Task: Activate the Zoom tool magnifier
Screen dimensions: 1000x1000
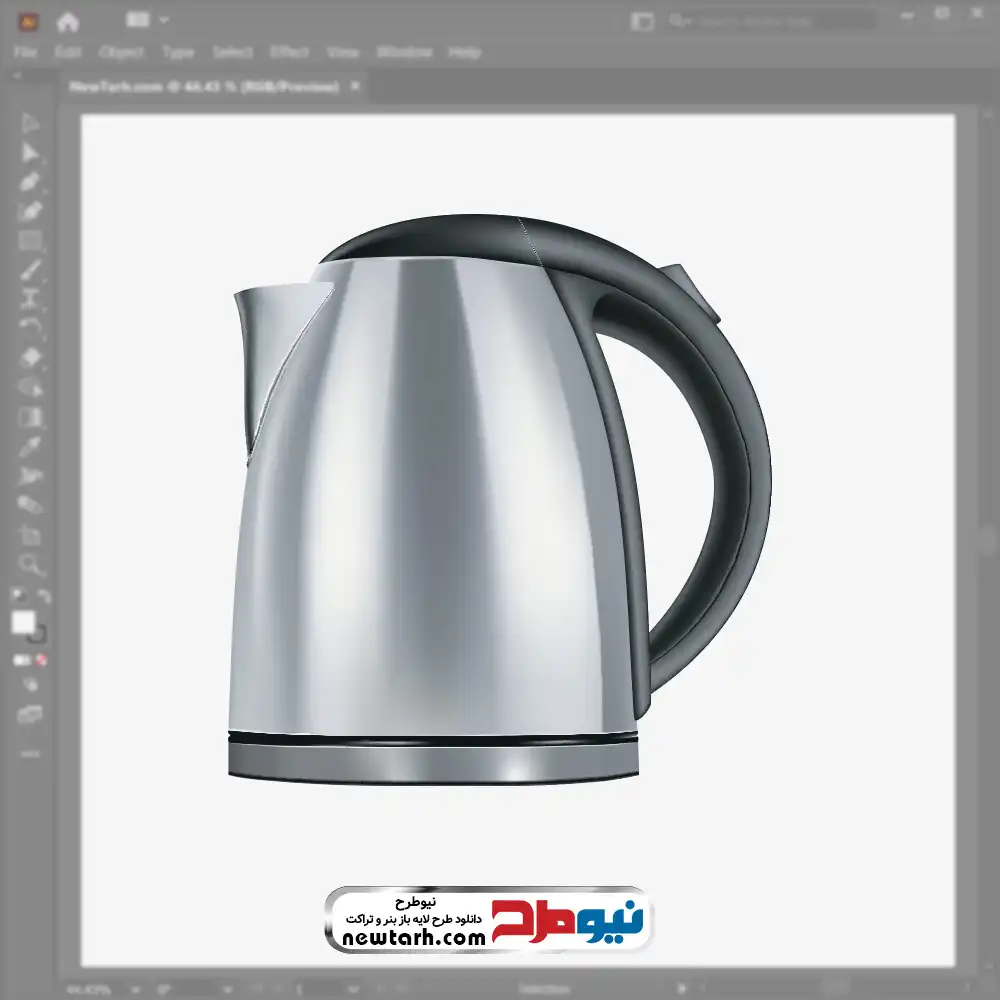Action: 30,564
